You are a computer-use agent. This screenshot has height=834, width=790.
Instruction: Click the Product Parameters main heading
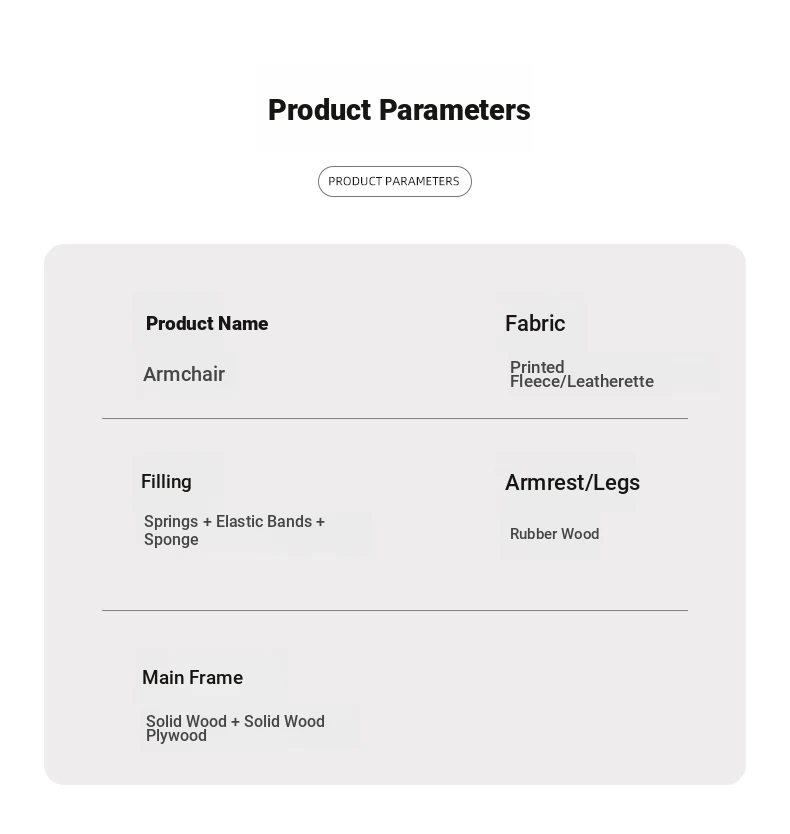[x=399, y=110]
